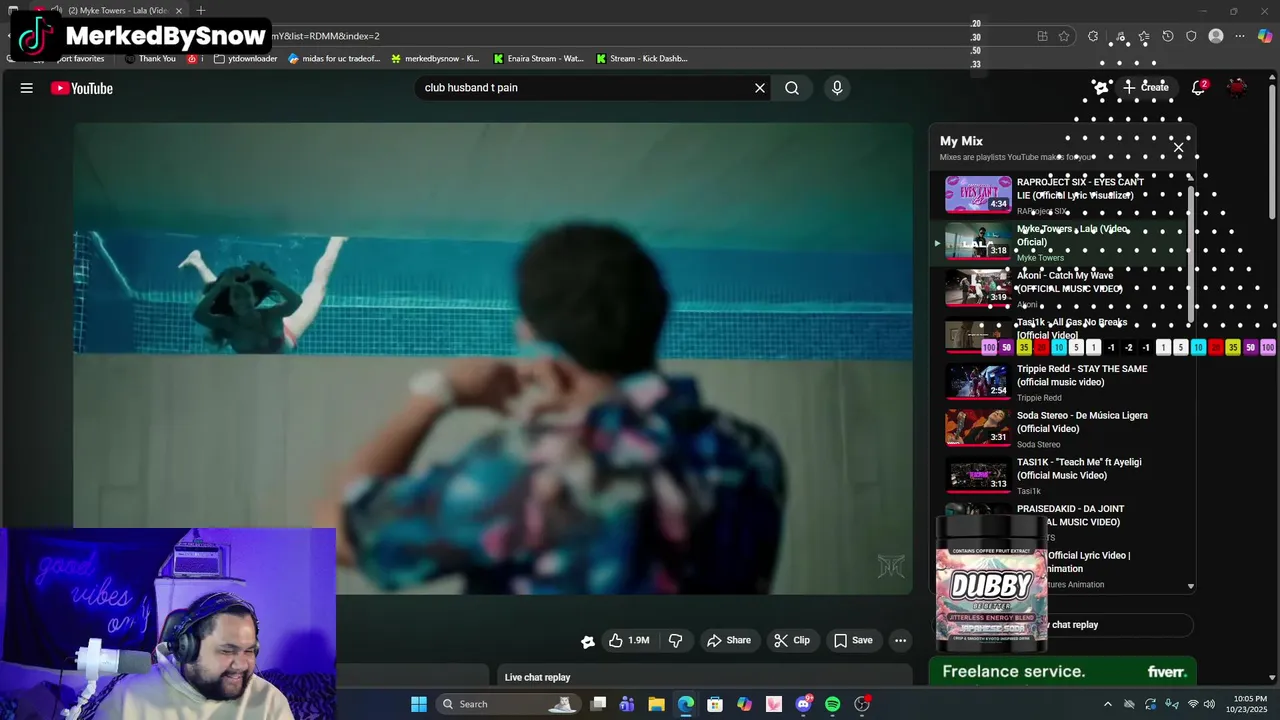Open the YouTube Create button

pos(1146,87)
